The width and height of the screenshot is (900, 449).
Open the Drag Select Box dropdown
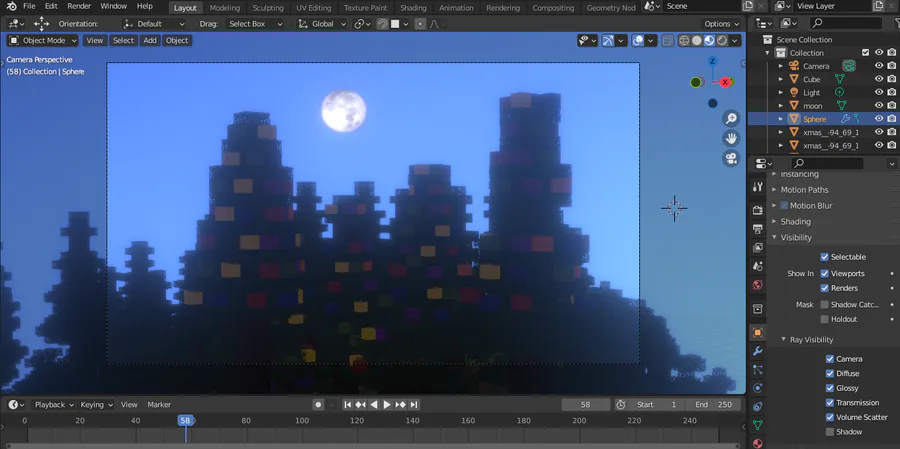pyautogui.click(x=254, y=24)
